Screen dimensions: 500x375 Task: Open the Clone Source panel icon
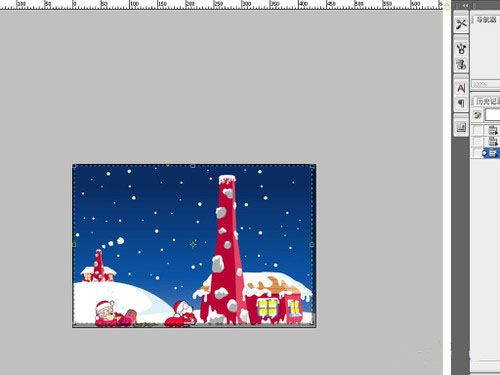point(461,64)
